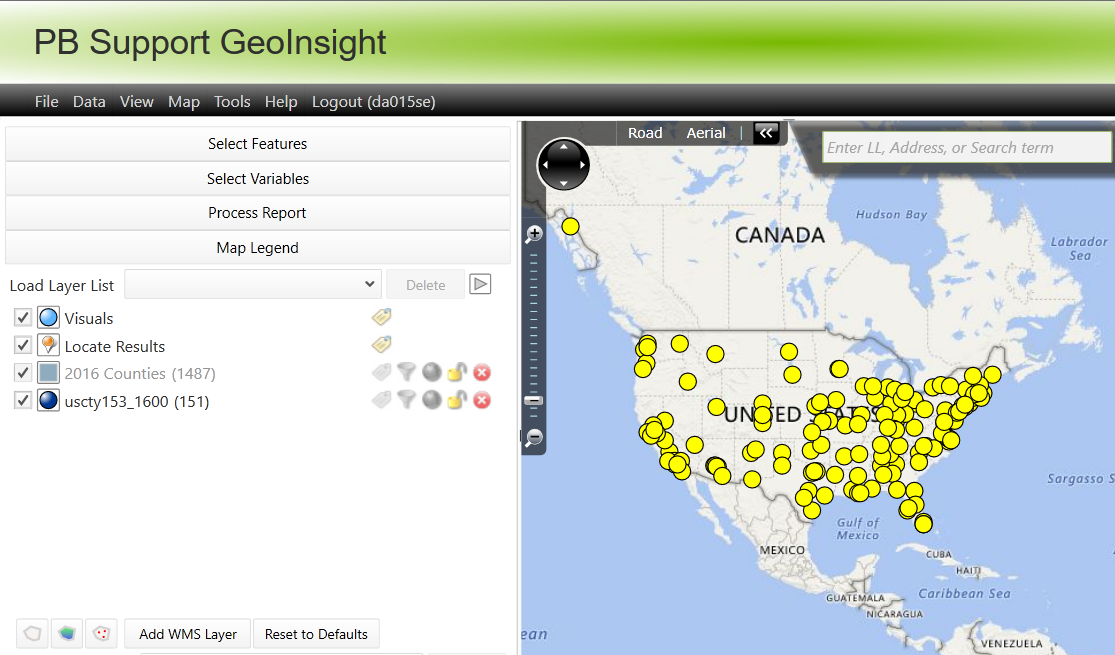Disable the uscty153_1600 layer checkbox
Image resolution: width=1115 pixels, height=655 pixels.
click(x=22, y=400)
